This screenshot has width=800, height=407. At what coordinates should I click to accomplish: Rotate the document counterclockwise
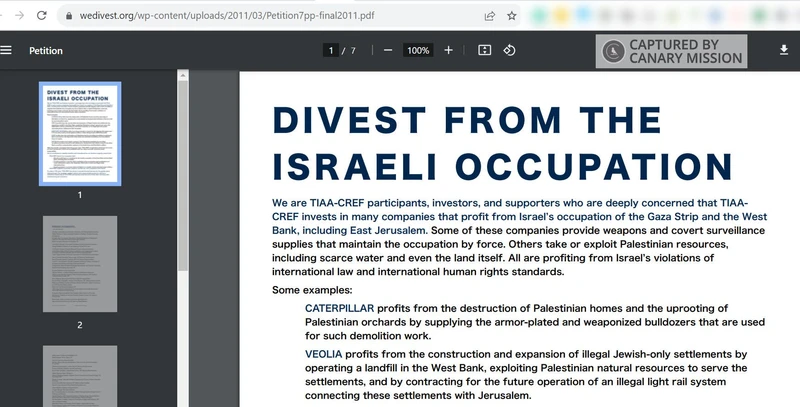(509, 50)
